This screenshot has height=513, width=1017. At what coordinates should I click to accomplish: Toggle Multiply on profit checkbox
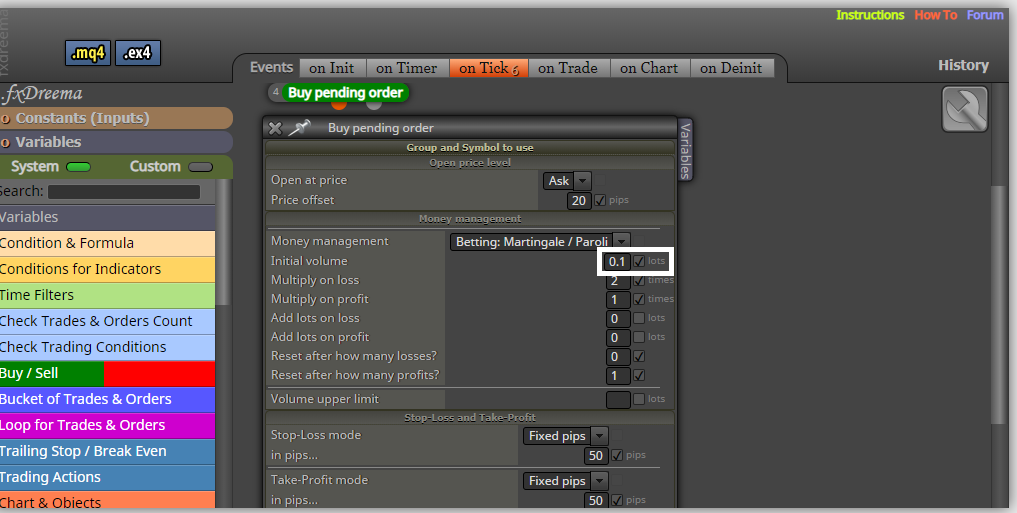[x=639, y=299]
